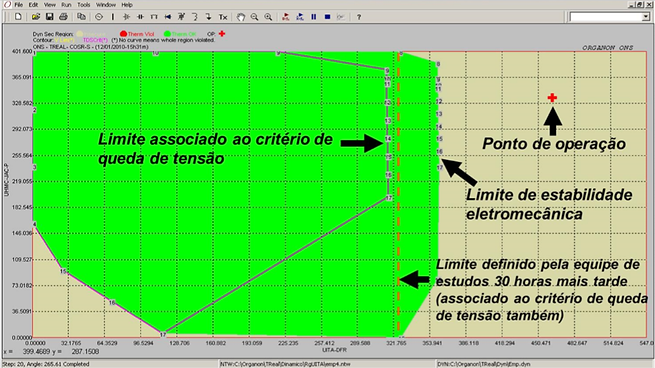Viewport: 655px width, 368px height.
Task: Click the 'ORGANON ONS' chart label
Action: tap(608, 48)
